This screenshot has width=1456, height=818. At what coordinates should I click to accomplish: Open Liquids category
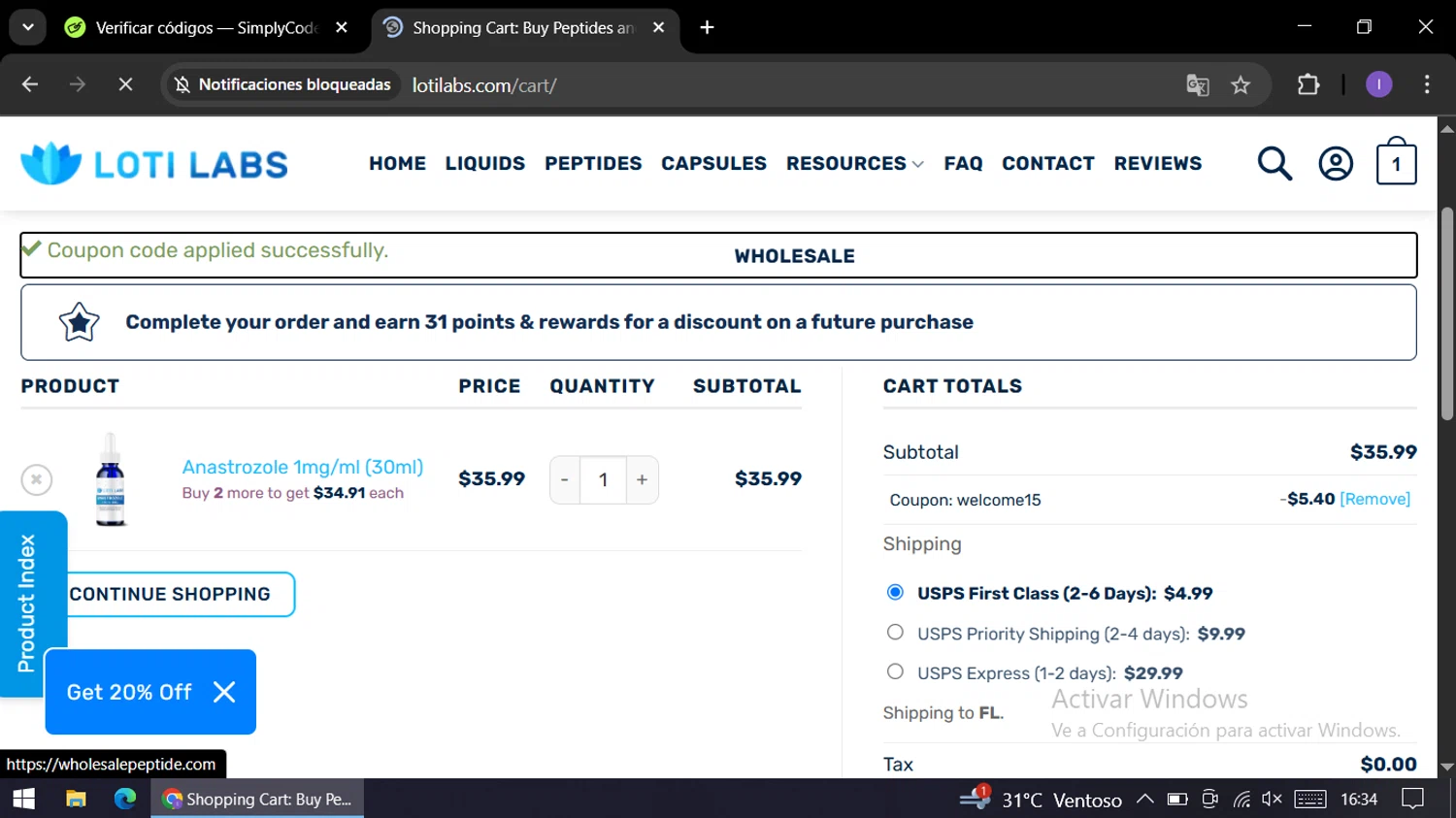point(485,163)
